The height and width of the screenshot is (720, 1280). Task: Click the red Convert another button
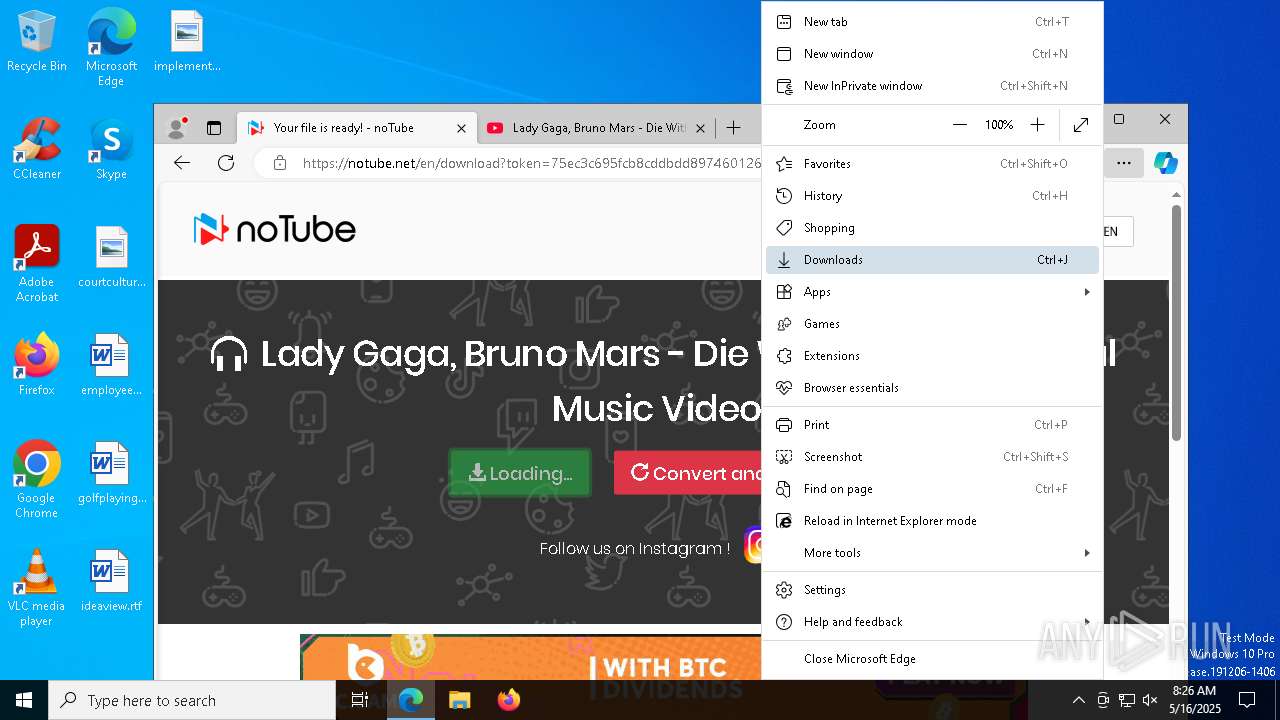click(x=688, y=473)
